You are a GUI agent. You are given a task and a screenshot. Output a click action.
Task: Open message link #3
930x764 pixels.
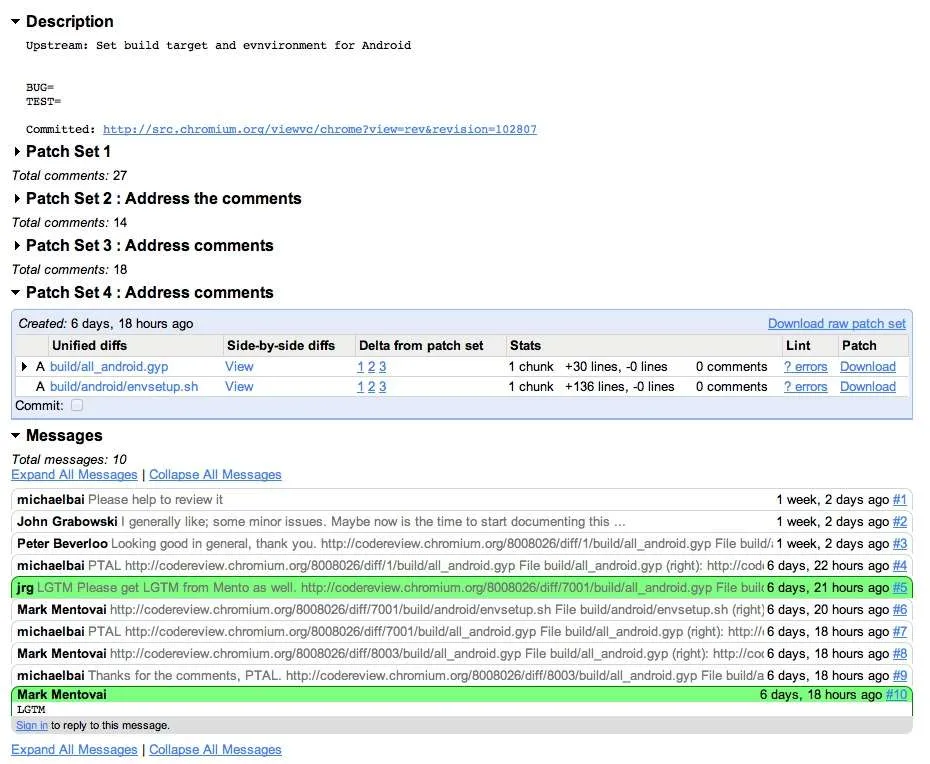pyautogui.click(x=900, y=543)
